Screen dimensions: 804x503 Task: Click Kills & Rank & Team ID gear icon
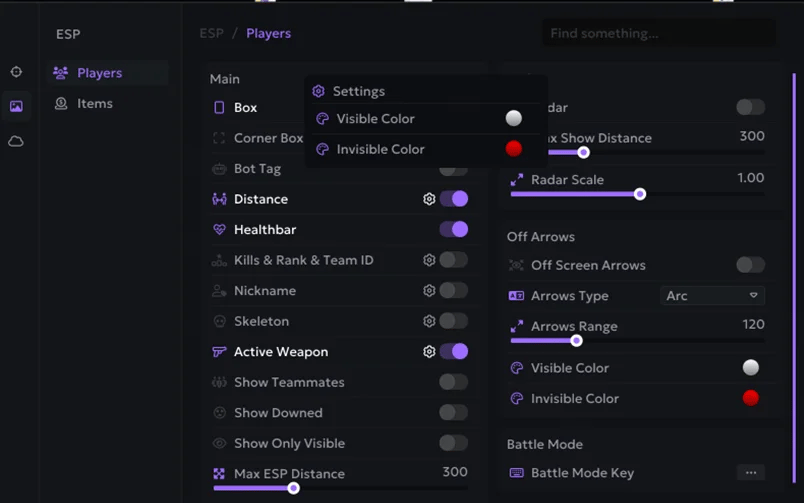429,260
